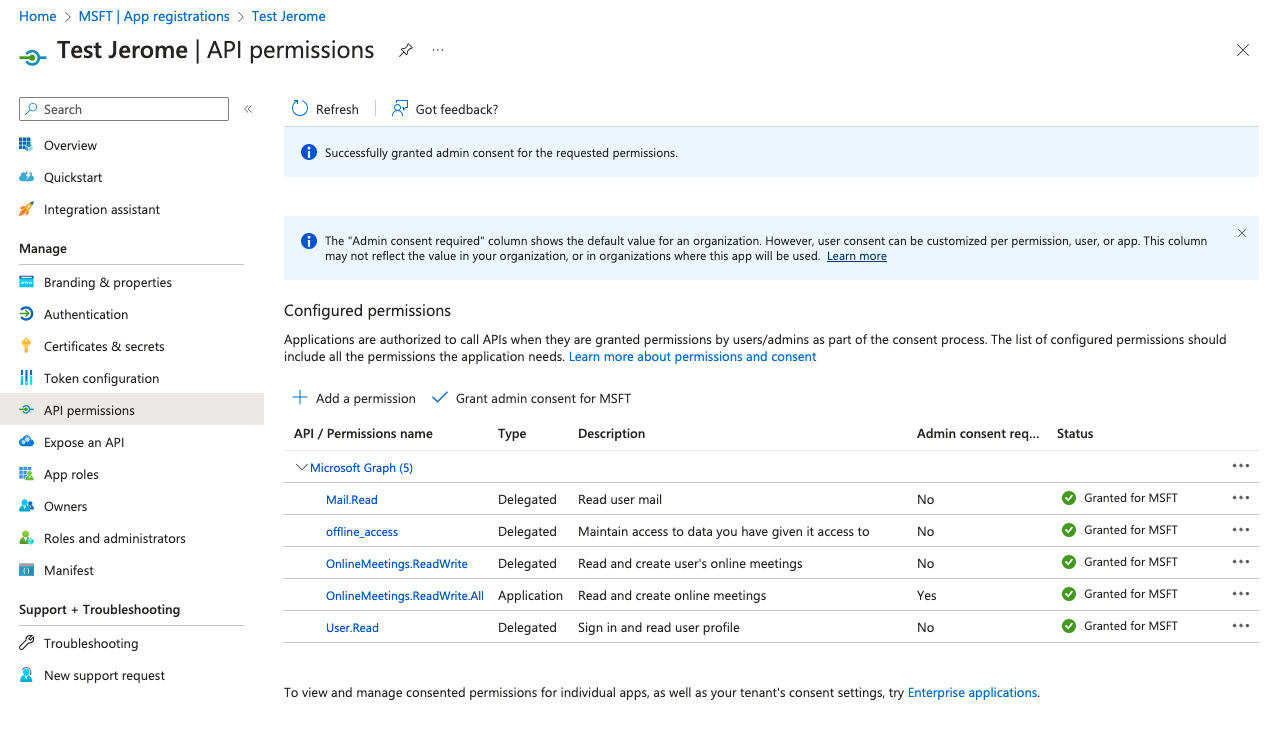Go to Authentication in sidebar
The width and height of the screenshot is (1273, 738).
pyautogui.click(x=86, y=314)
